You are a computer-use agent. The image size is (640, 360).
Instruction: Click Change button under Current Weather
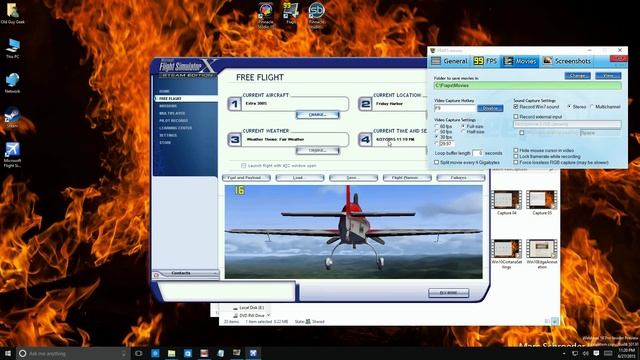318,151
